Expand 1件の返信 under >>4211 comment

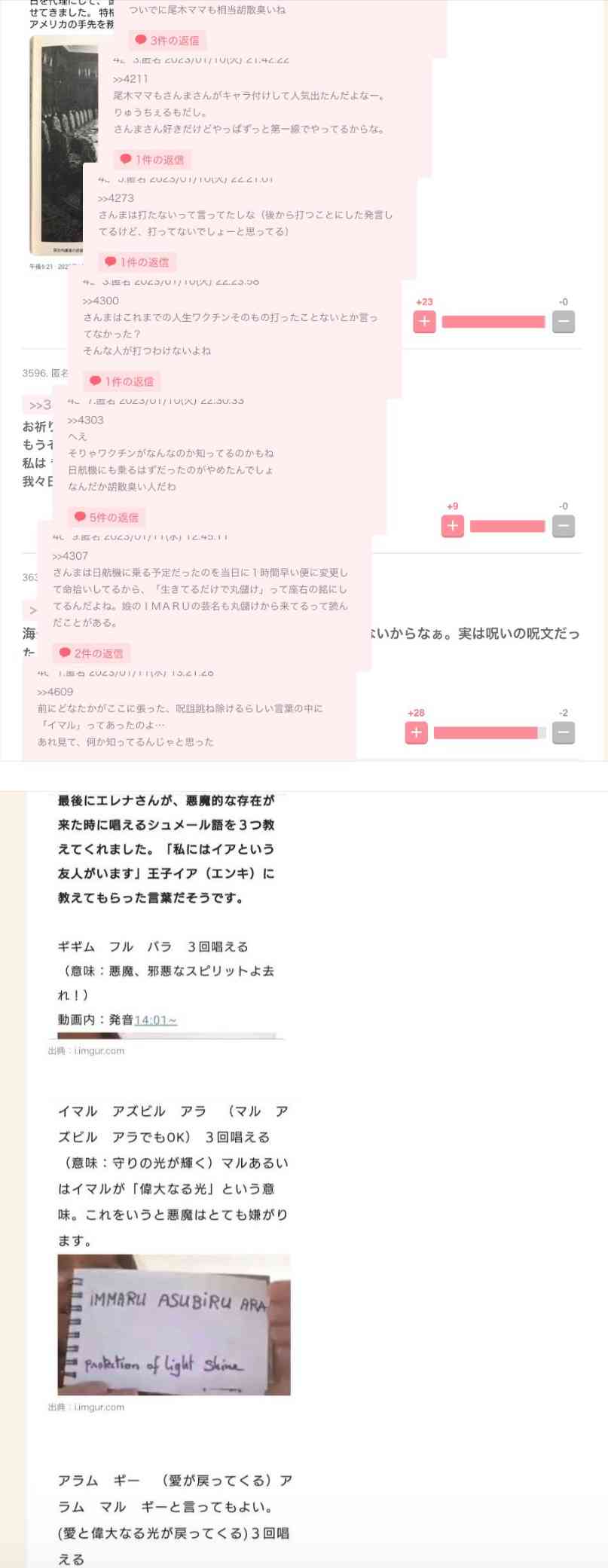click(152, 160)
